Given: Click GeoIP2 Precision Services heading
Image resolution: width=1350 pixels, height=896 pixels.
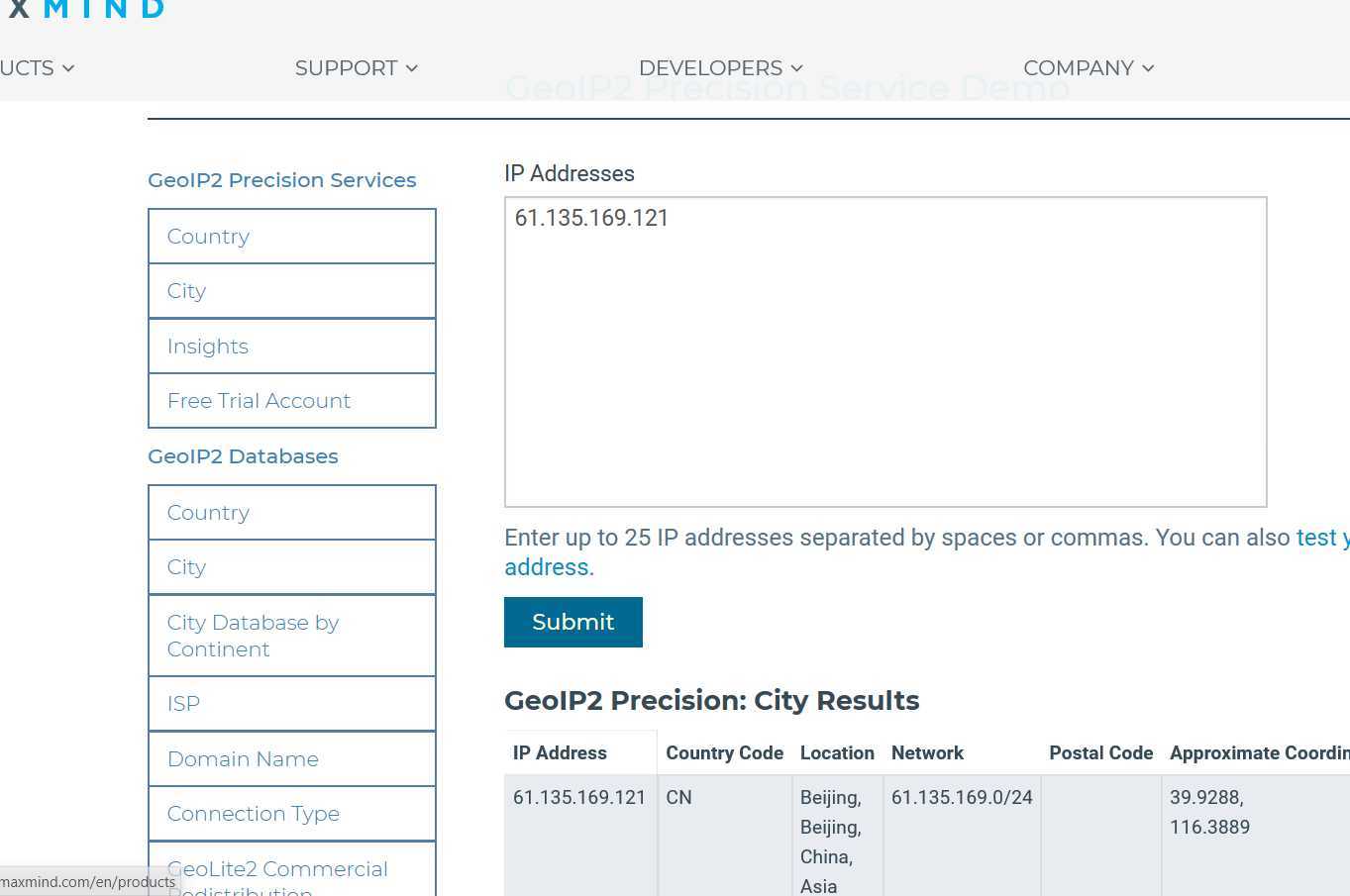Looking at the screenshot, I should [x=282, y=180].
